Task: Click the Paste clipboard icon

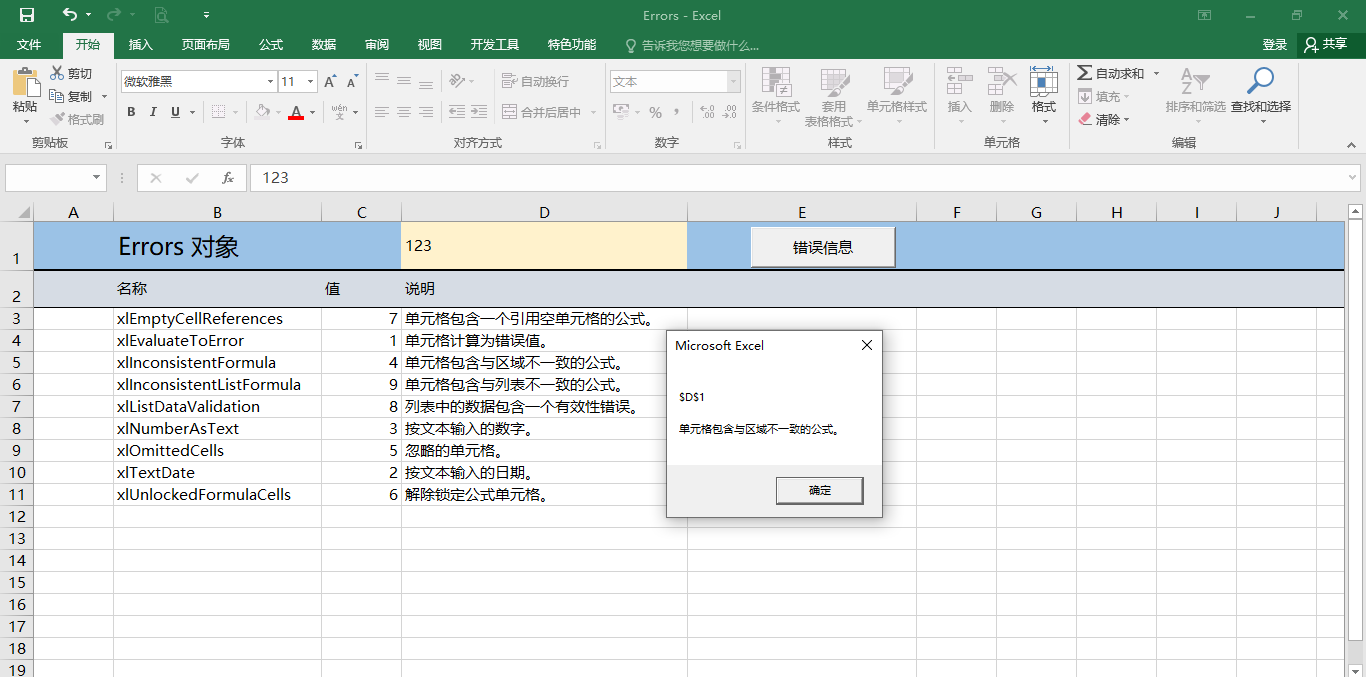Action: 25,83
